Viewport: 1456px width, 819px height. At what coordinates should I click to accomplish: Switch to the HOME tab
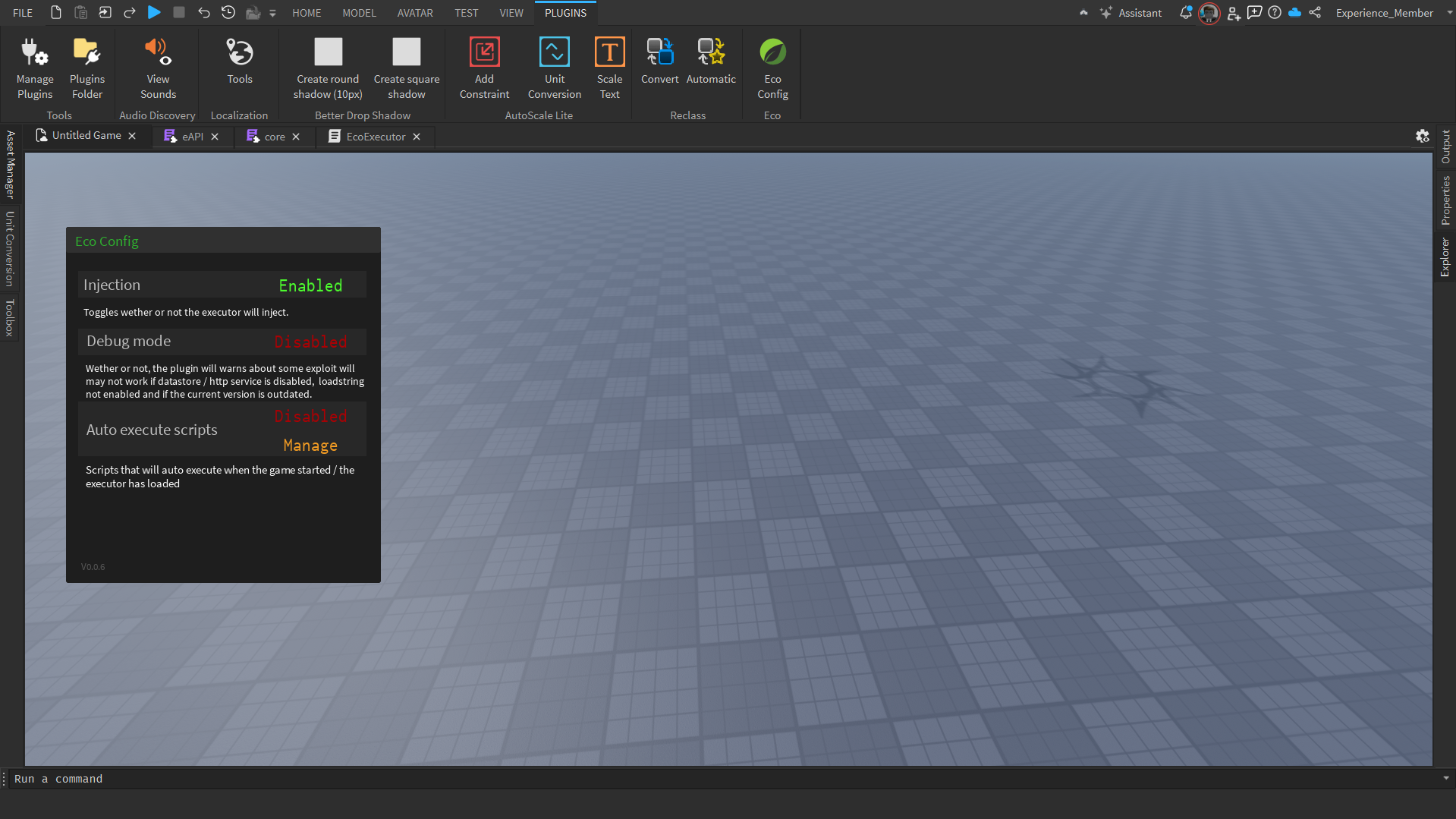tap(307, 13)
